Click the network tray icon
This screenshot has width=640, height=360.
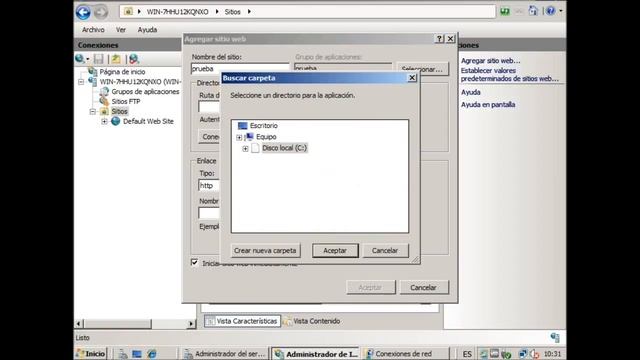[523, 354]
